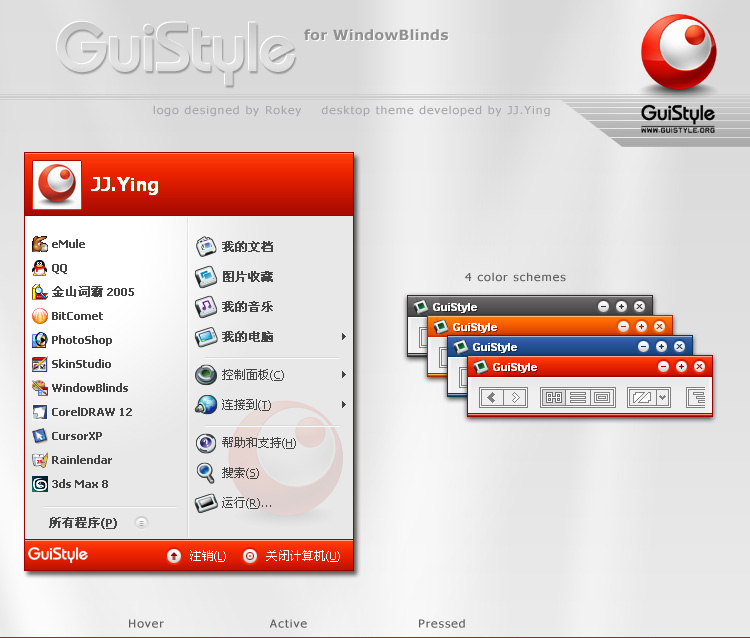This screenshot has height=638, width=750.
Task: Launch Rainlendar icon
Action: click(40, 460)
